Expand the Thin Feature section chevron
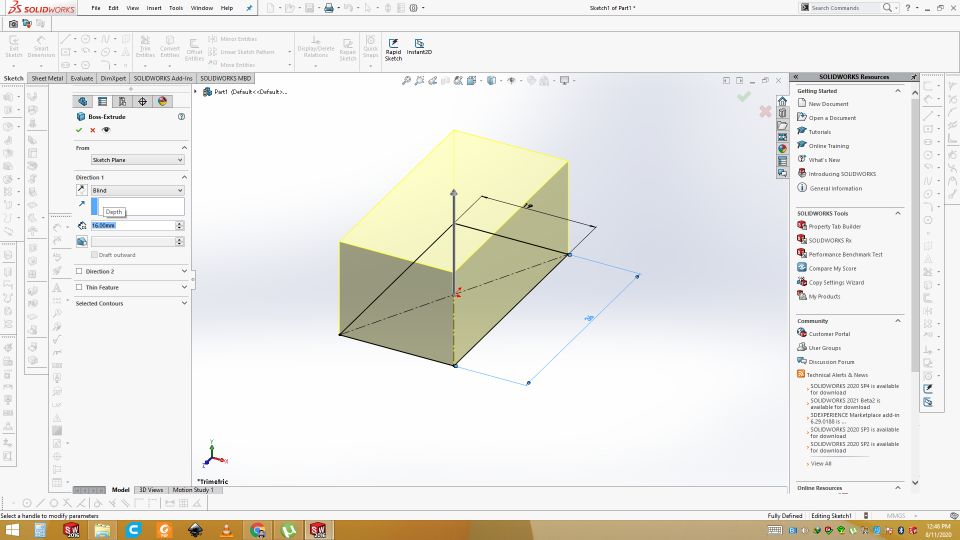This screenshot has height=540, width=960. tap(184, 287)
